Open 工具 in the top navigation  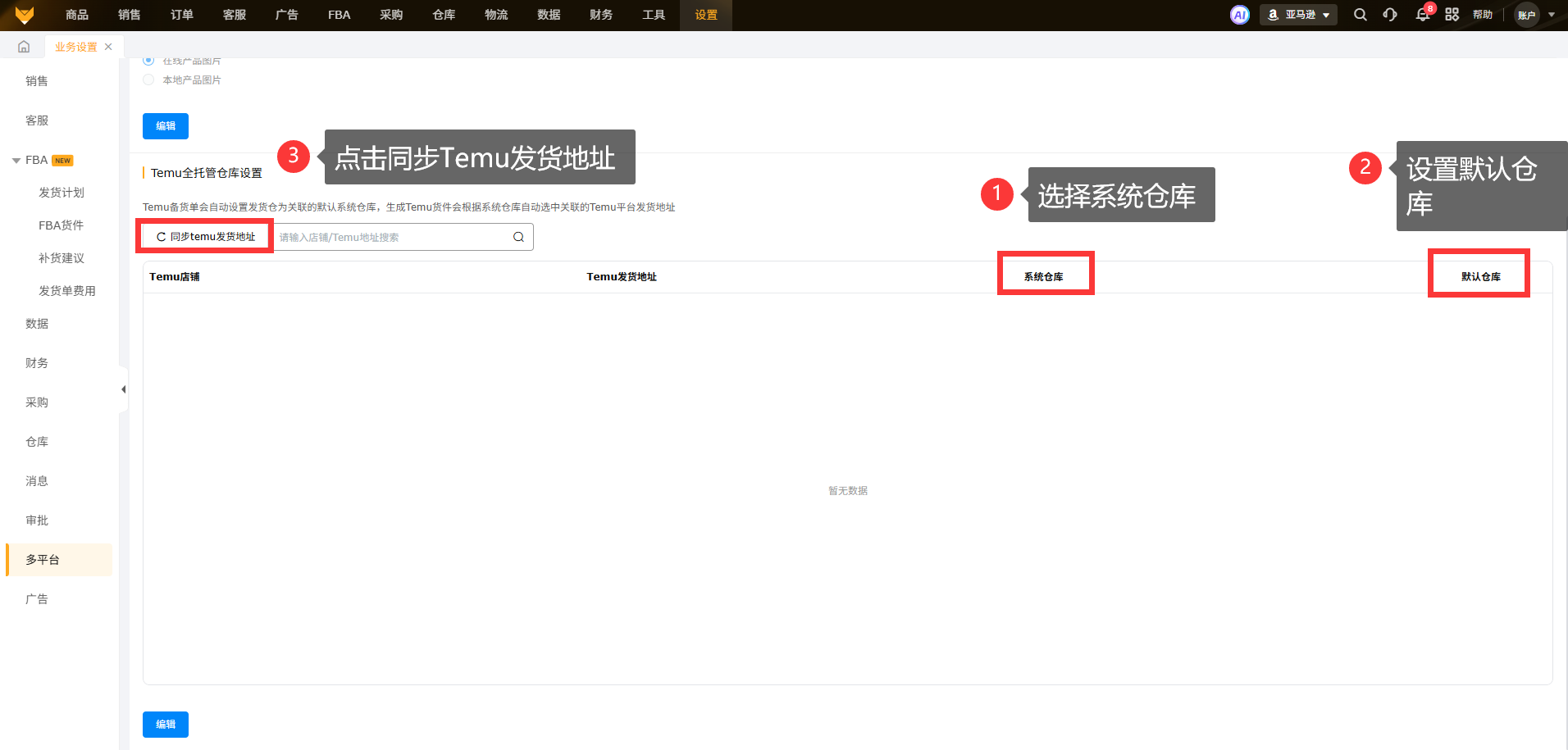[654, 15]
